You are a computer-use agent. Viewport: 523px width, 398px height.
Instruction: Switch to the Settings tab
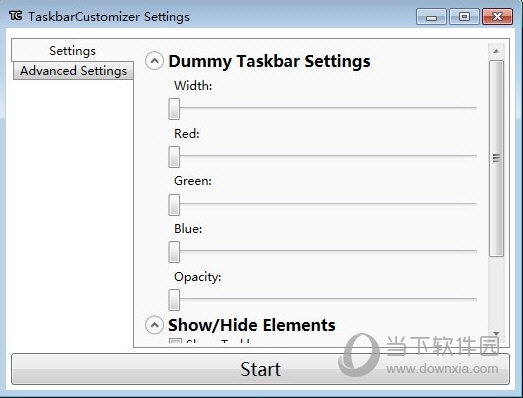(72, 51)
